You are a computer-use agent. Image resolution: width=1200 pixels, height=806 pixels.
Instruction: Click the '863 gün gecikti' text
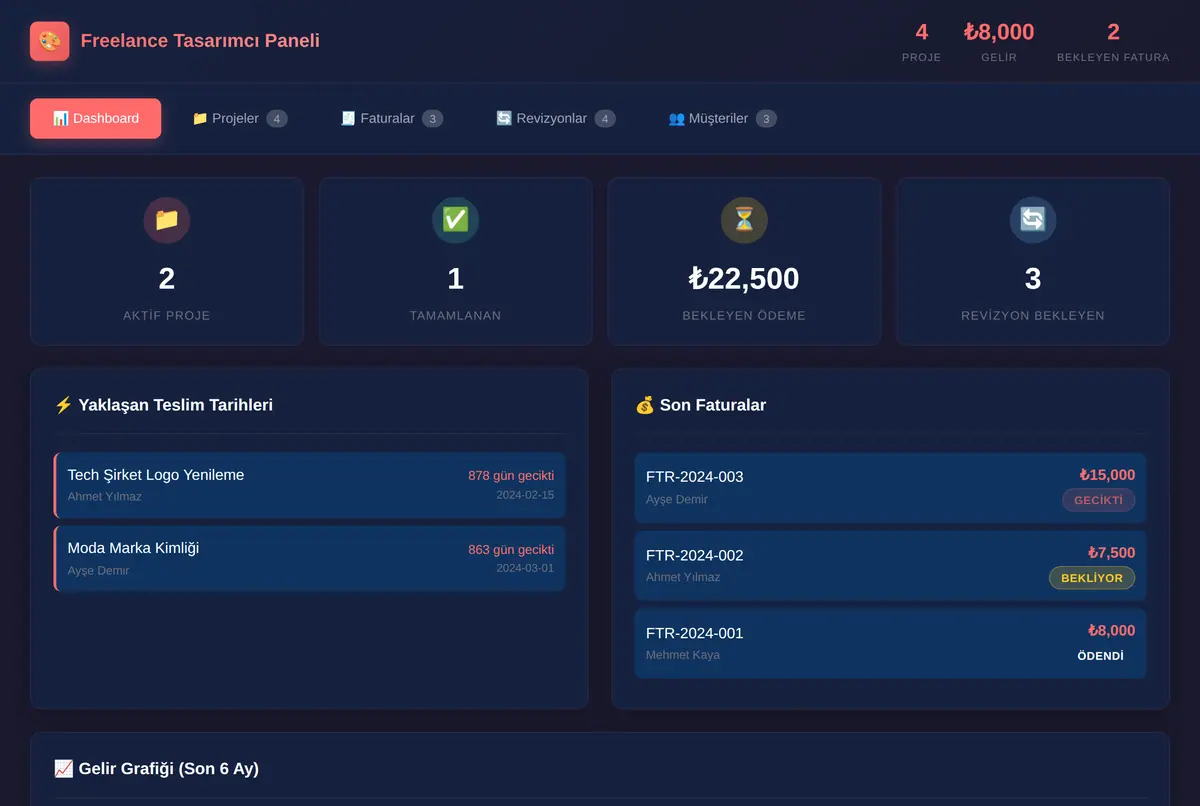(x=511, y=550)
